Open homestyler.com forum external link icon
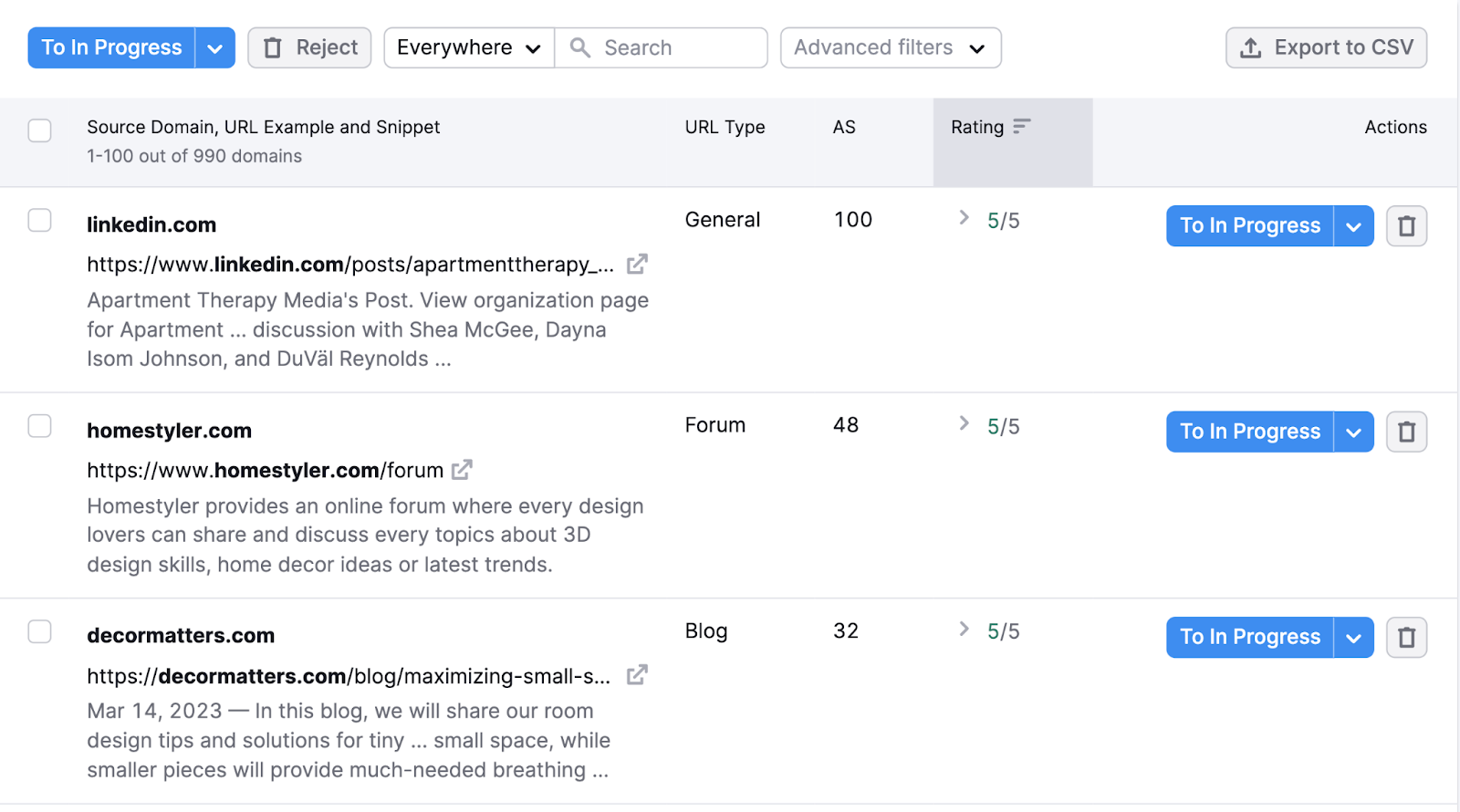 462,470
